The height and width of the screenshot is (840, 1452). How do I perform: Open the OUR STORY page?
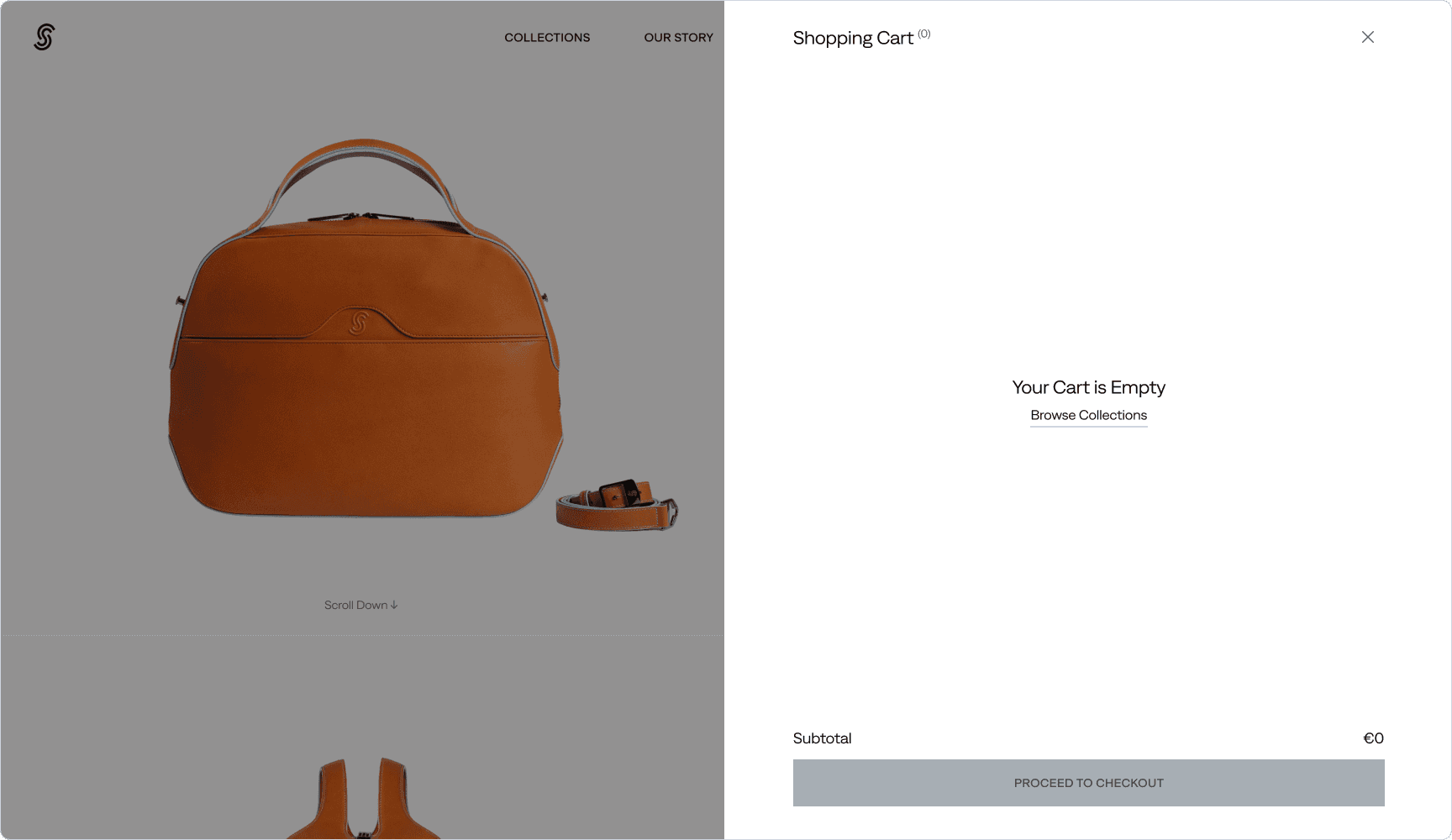coord(679,38)
